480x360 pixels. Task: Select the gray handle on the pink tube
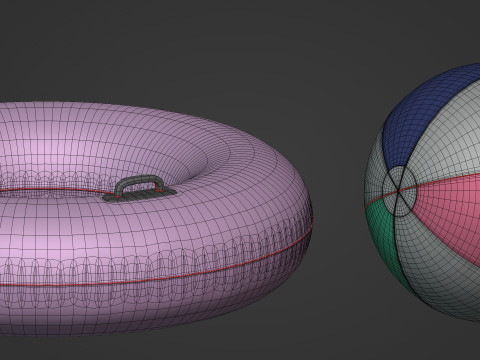tap(139, 188)
